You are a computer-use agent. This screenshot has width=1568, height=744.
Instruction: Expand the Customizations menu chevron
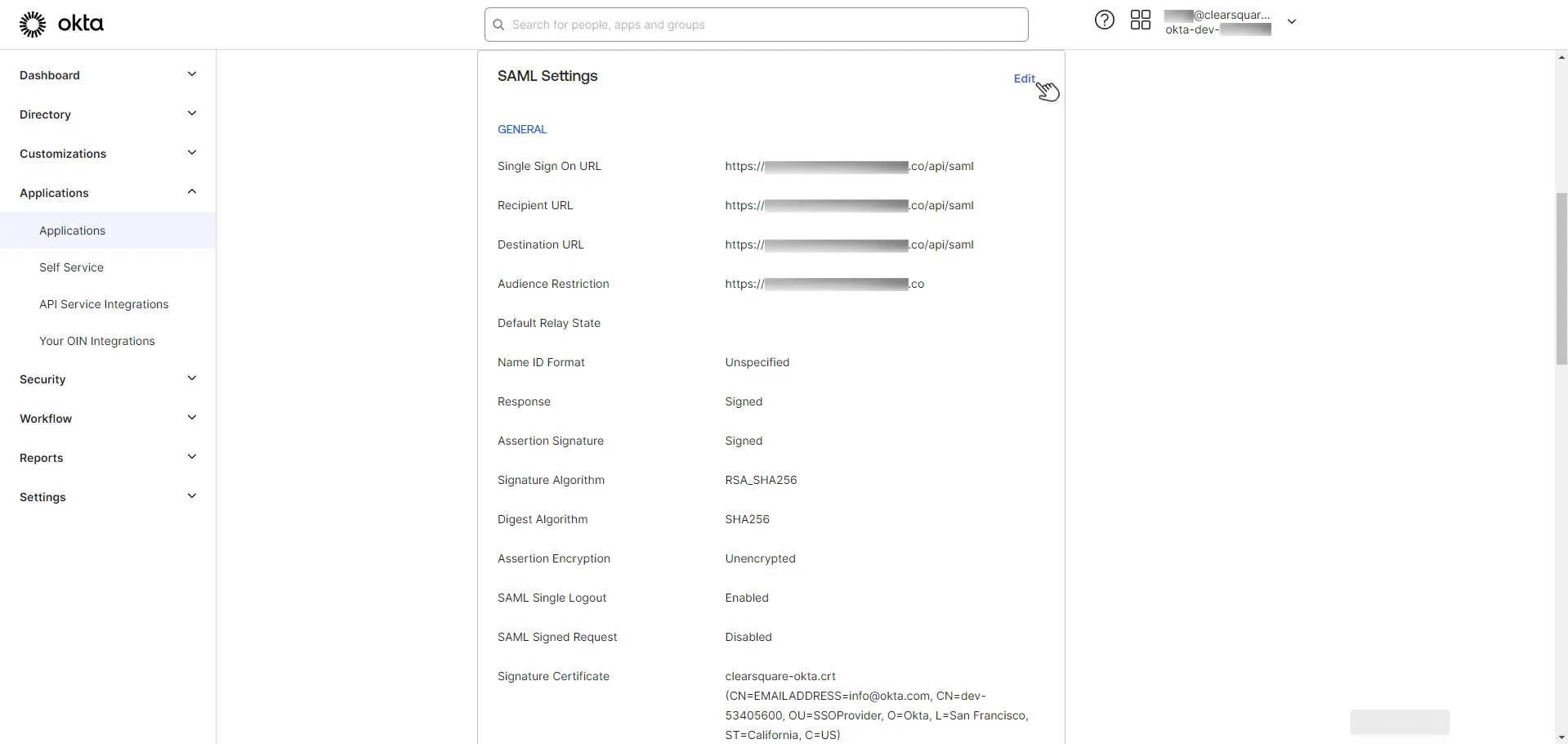192,153
